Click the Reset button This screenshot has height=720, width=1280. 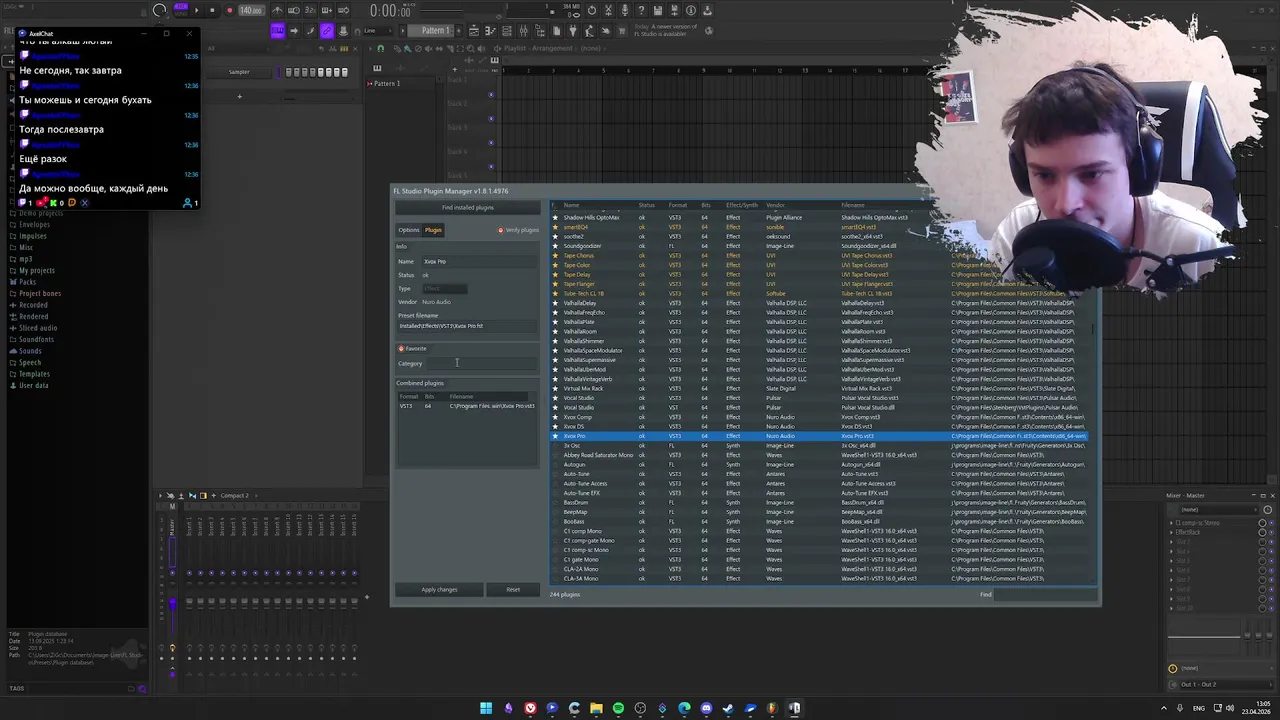(513, 590)
